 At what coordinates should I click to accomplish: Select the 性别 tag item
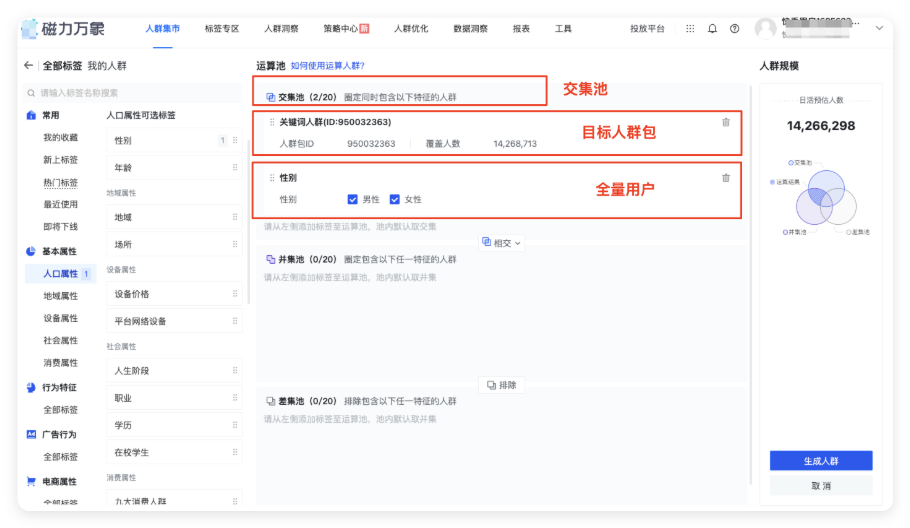tap(174, 140)
